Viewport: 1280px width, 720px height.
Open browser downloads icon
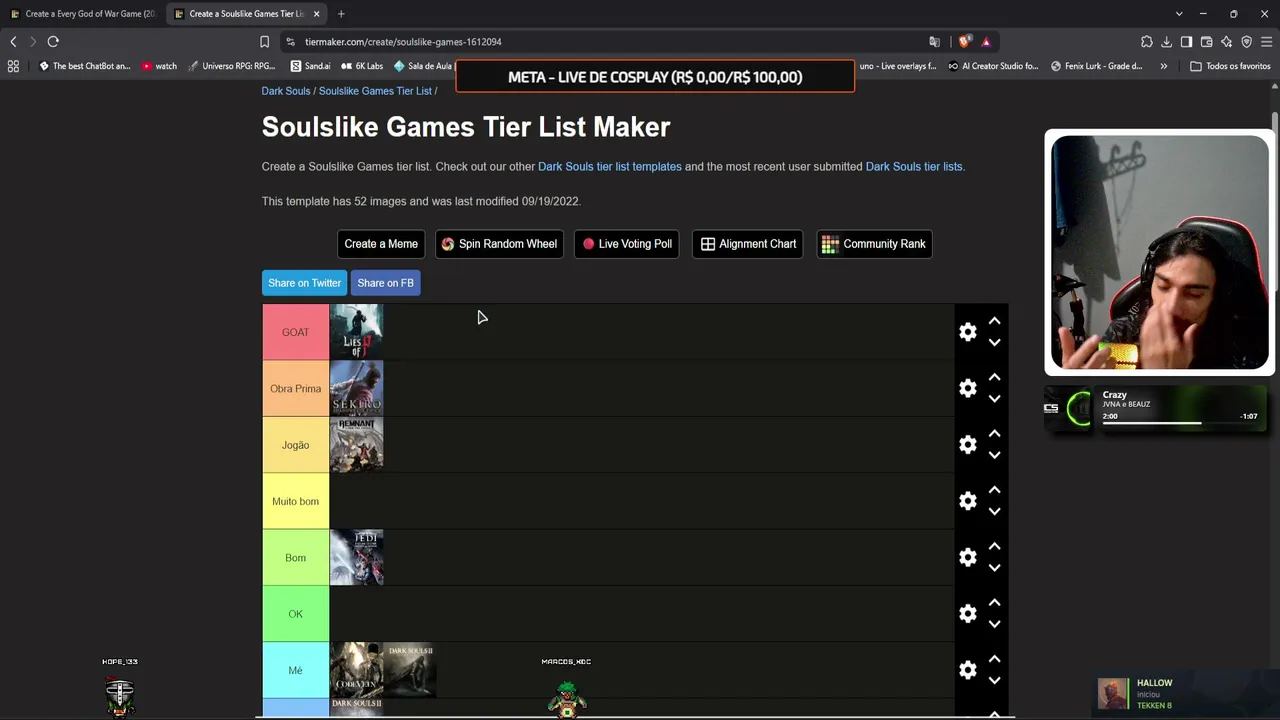point(1166,42)
